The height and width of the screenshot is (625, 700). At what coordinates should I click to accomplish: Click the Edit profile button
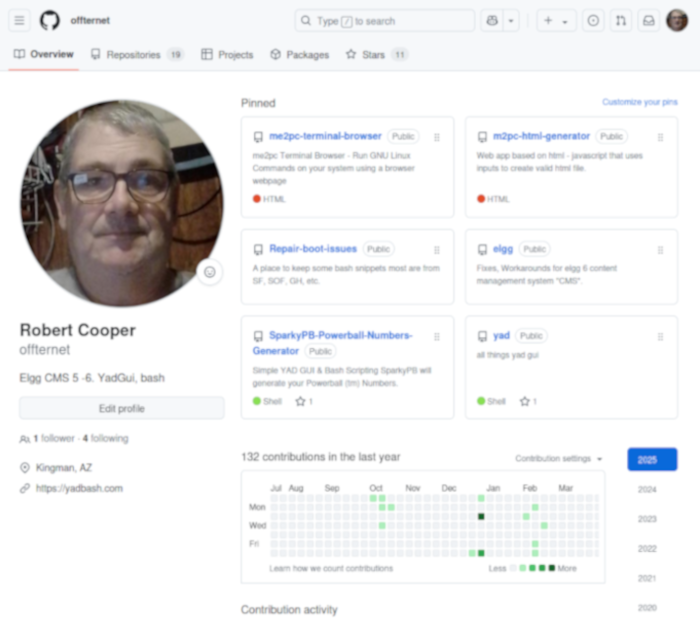(121, 408)
